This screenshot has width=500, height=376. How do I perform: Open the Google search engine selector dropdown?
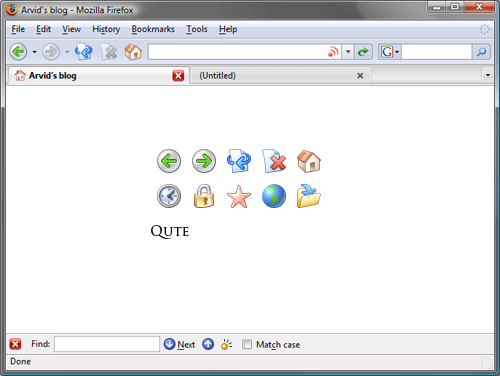point(390,52)
